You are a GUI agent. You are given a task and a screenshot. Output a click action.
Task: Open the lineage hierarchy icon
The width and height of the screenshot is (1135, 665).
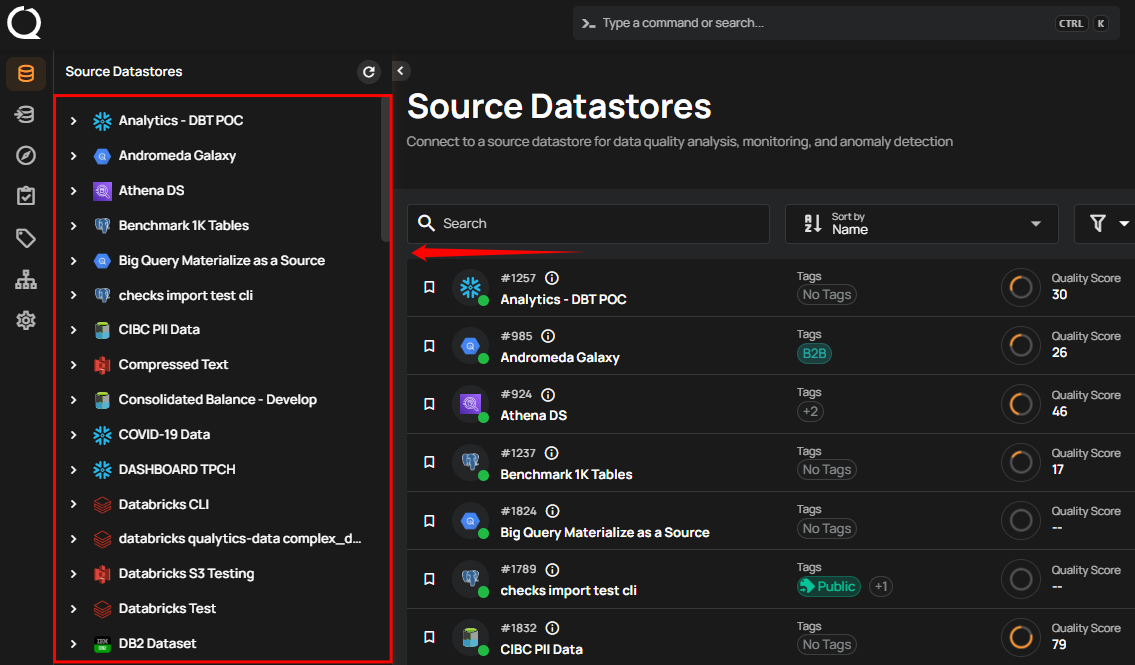(x=26, y=279)
